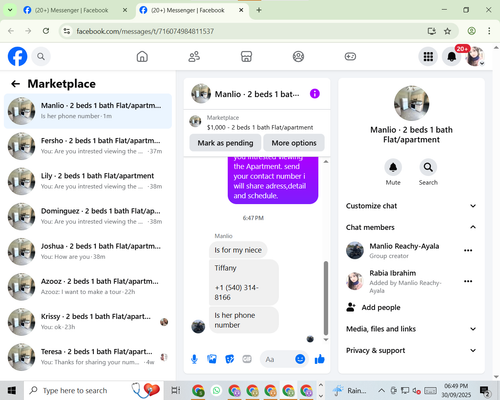Go to the Home feed icon
The width and height of the screenshot is (500, 400).
[x=142, y=56]
